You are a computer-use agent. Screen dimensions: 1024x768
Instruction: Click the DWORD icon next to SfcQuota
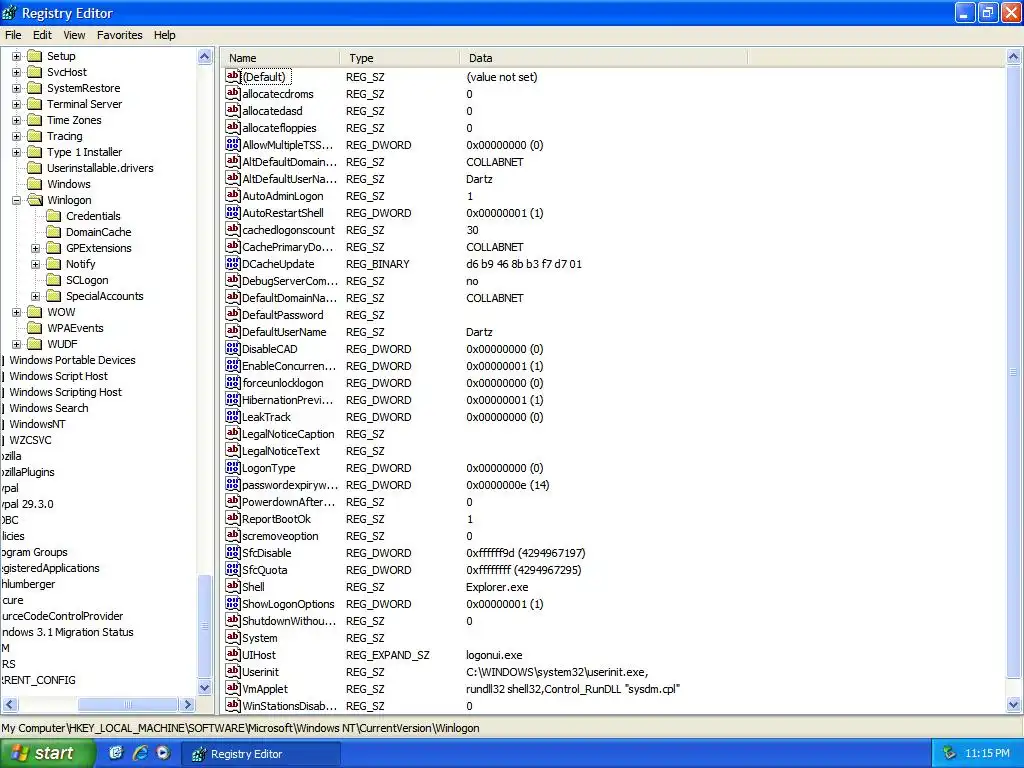pos(232,569)
